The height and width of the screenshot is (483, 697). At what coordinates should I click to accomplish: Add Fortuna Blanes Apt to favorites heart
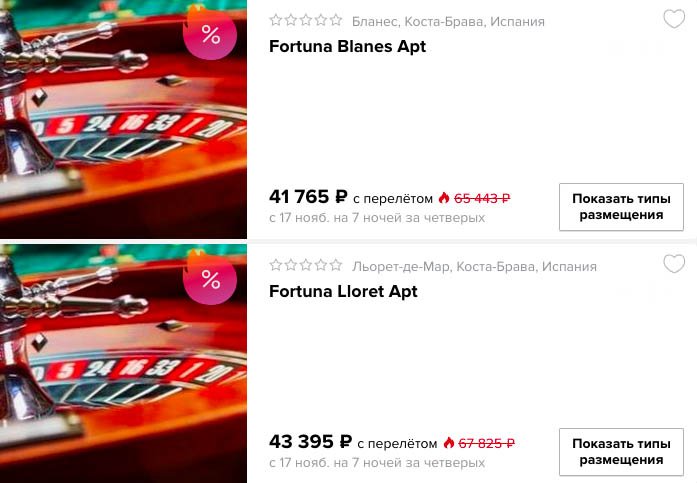(x=674, y=19)
